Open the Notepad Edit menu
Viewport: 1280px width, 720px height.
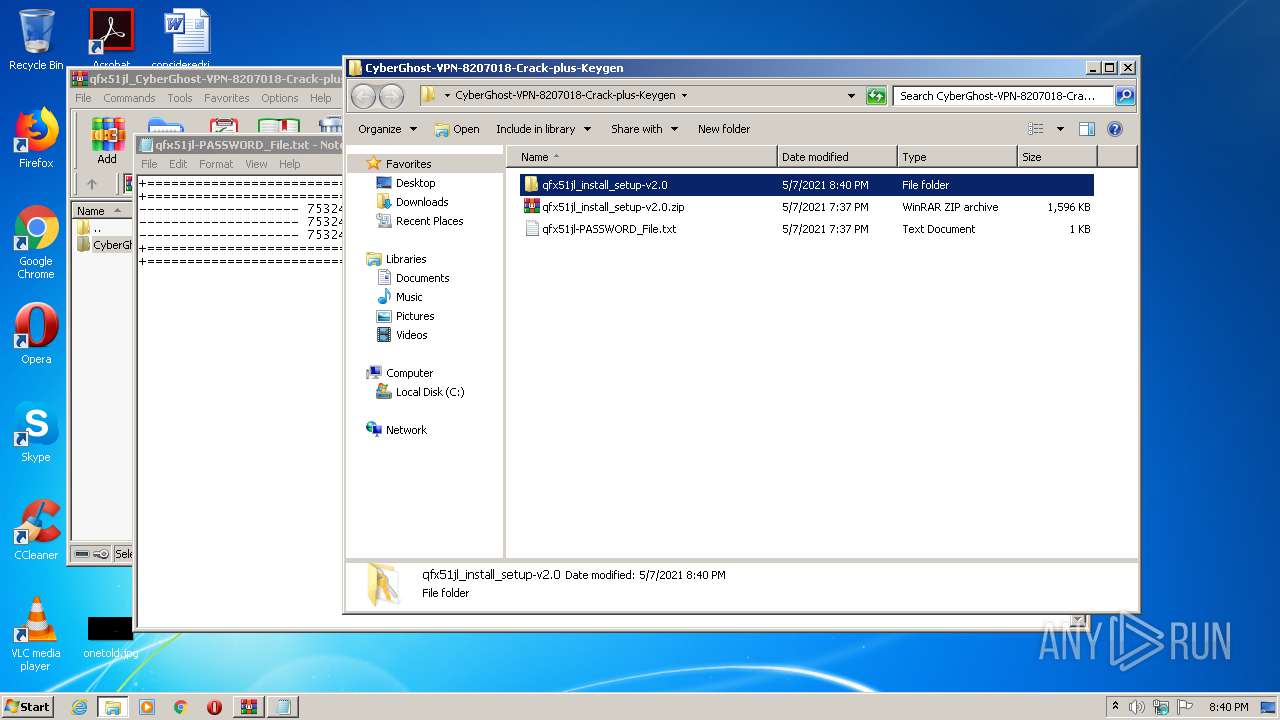(x=178, y=164)
